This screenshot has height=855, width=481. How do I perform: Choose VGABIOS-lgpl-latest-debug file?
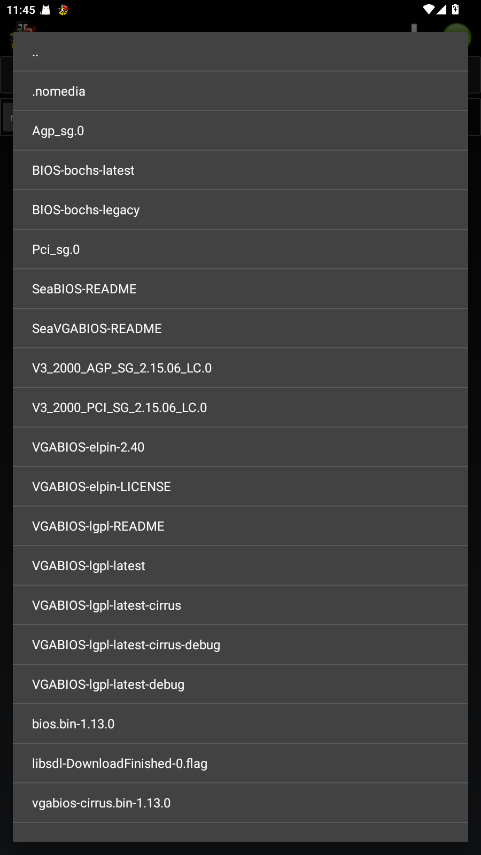click(x=240, y=684)
